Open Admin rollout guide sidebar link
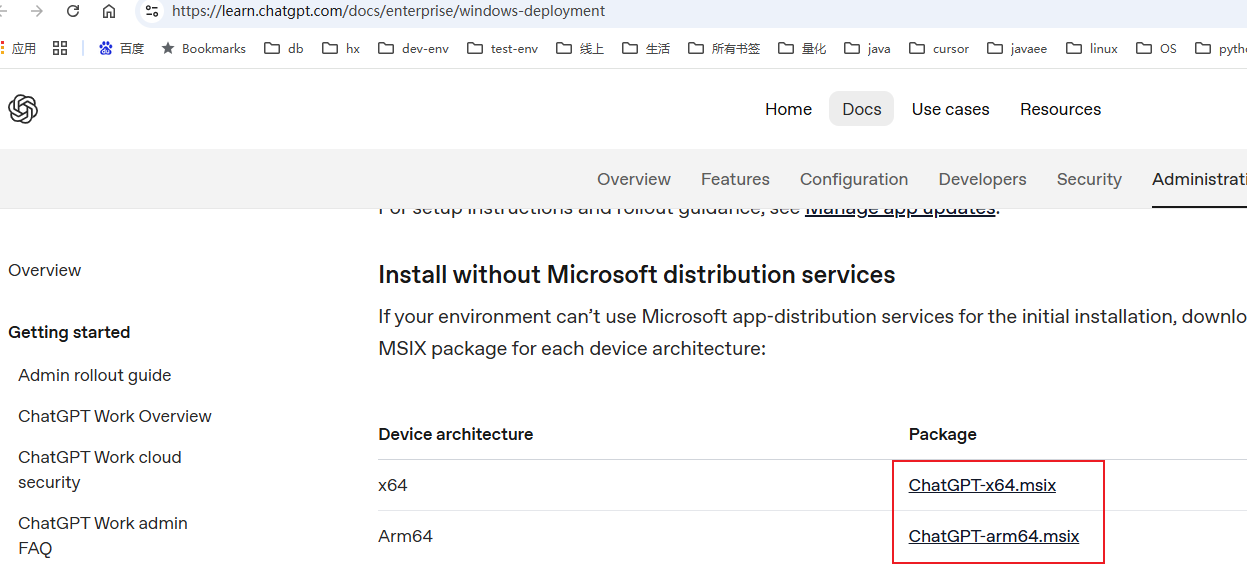 point(95,375)
